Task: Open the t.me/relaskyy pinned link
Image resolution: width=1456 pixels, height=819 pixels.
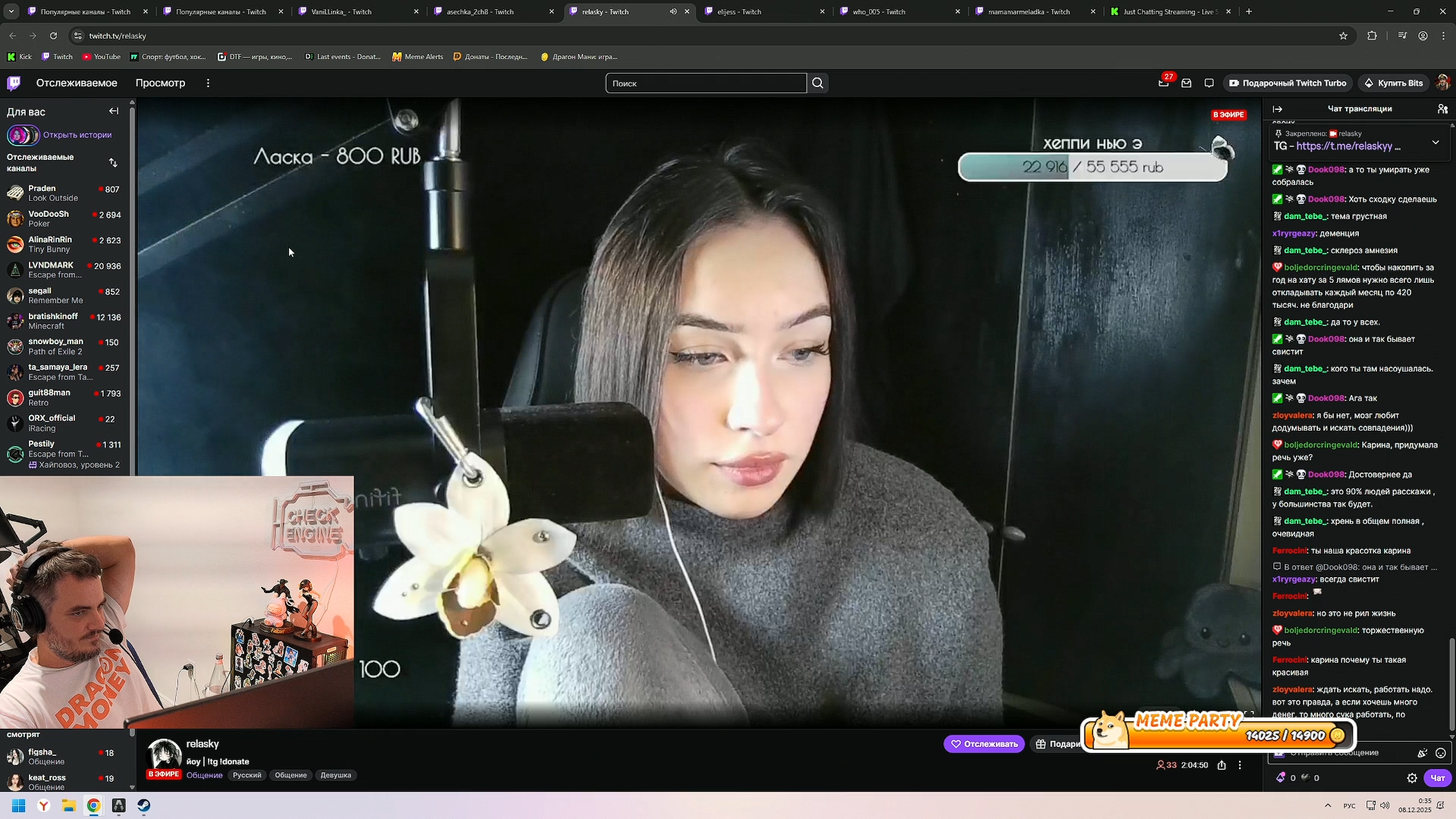Action: tap(1344, 146)
